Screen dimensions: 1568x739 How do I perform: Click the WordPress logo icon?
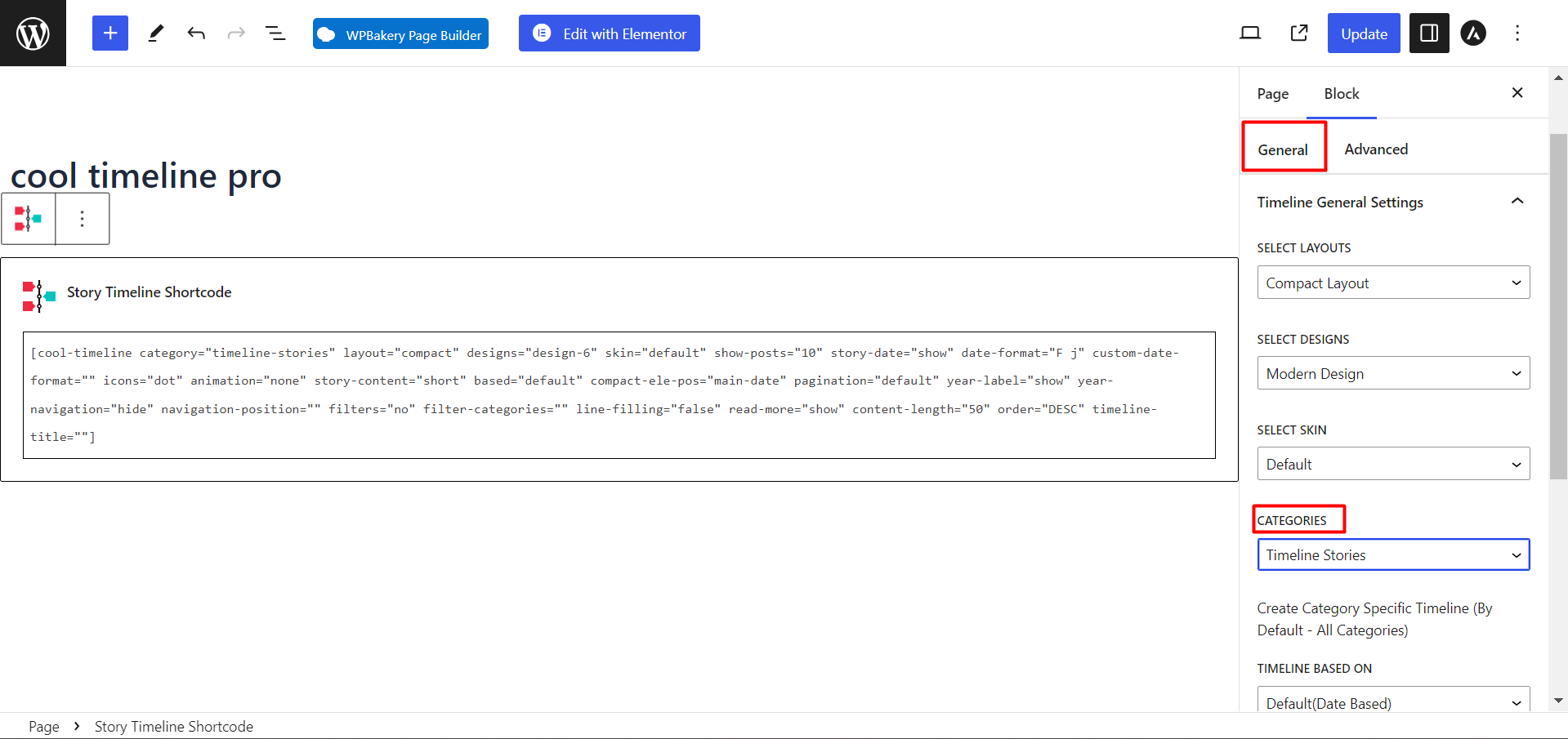(33, 33)
